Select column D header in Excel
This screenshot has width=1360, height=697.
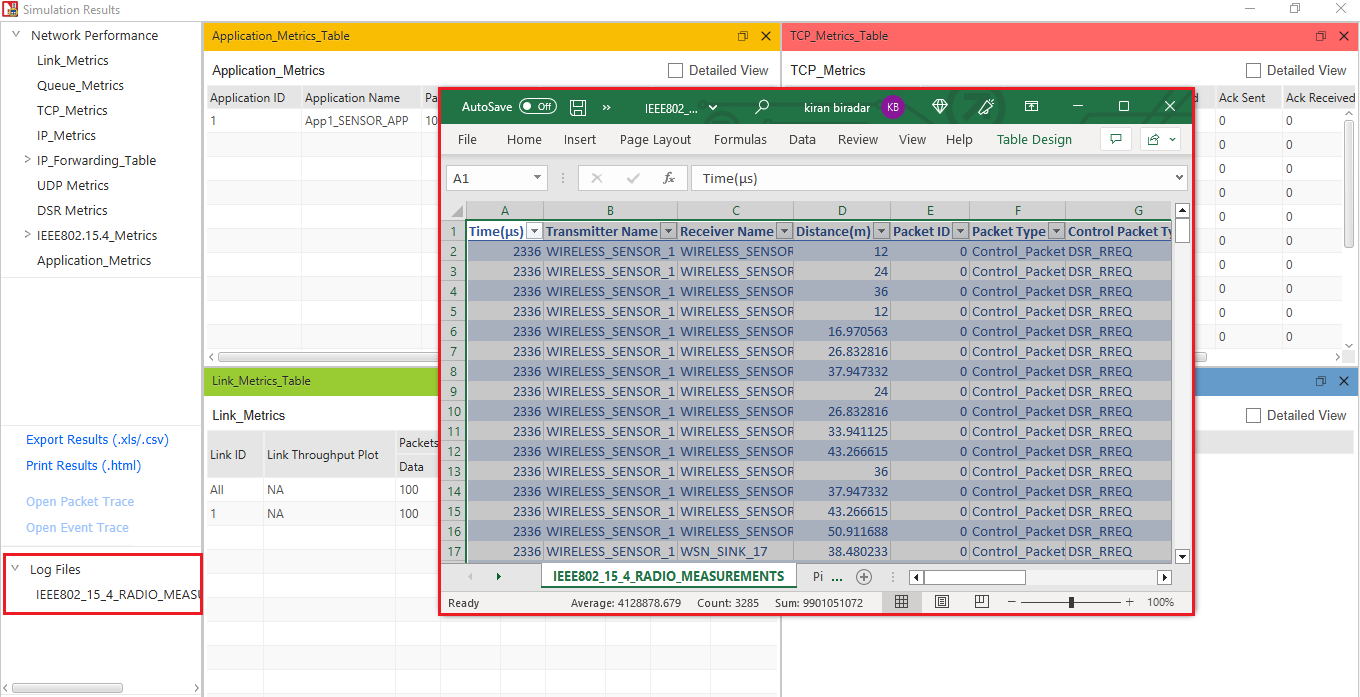point(842,211)
